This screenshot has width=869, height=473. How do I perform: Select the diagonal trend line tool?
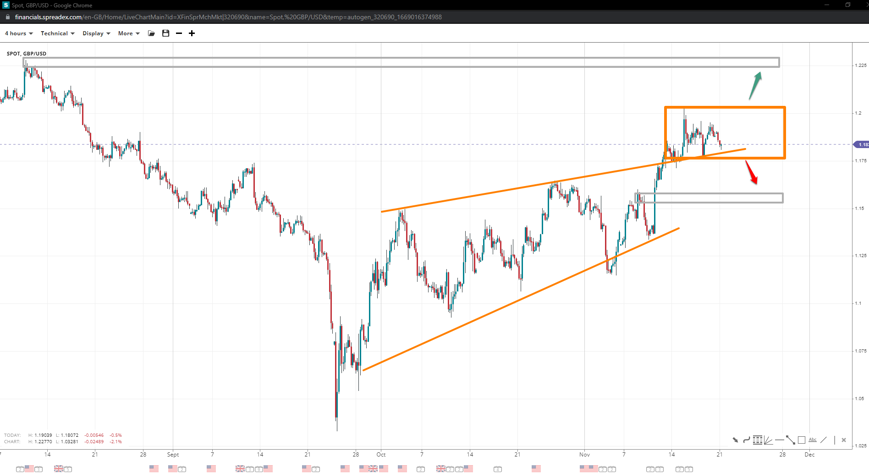(790, 440)
